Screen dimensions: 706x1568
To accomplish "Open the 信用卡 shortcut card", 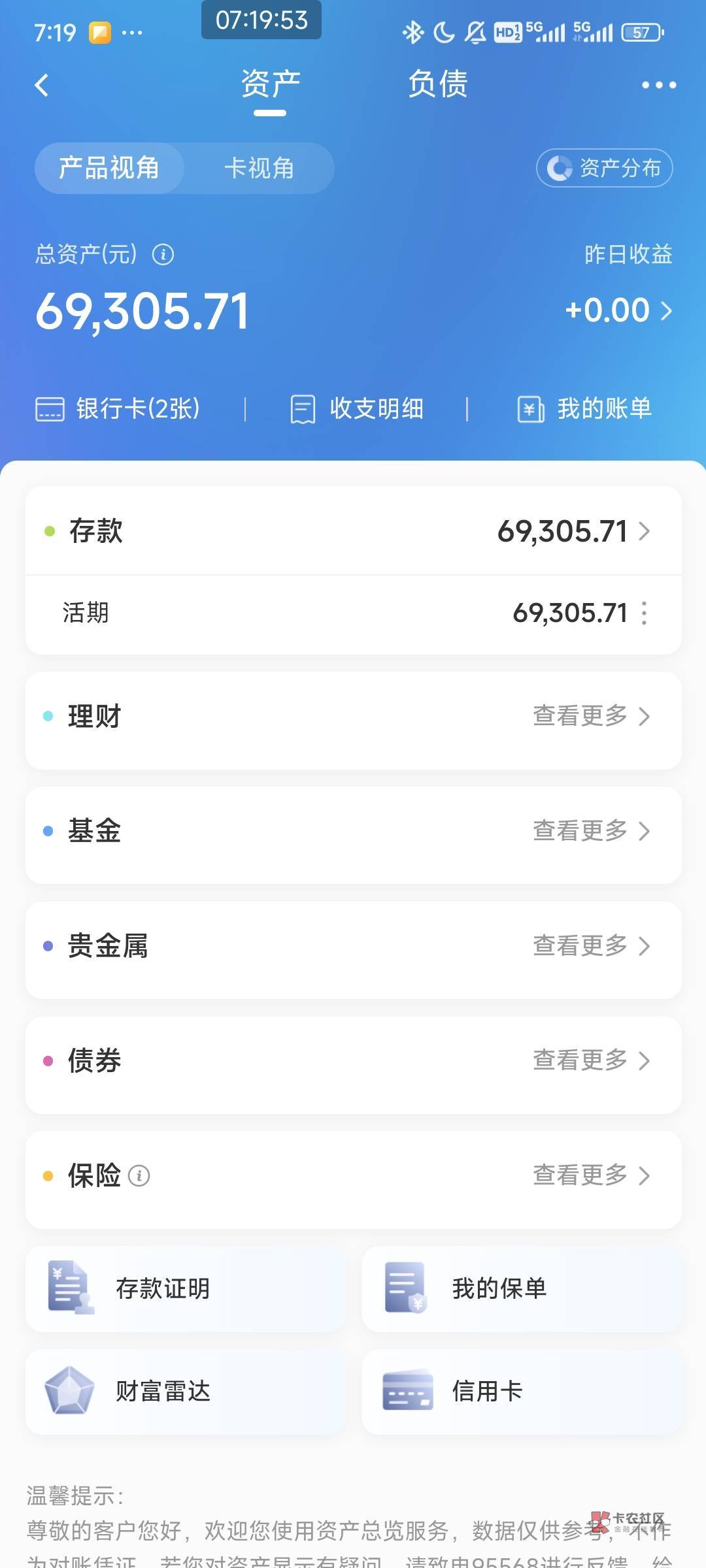I will 521,1392.
